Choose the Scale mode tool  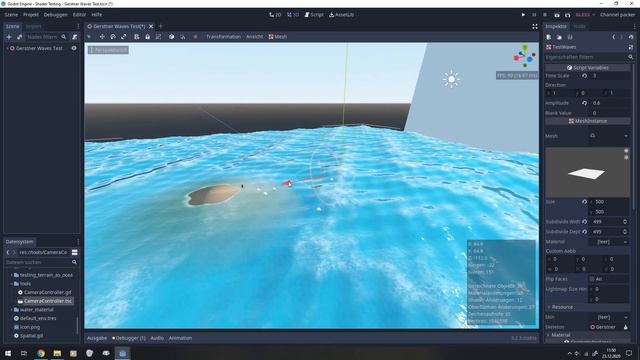[x=124, y=37]
